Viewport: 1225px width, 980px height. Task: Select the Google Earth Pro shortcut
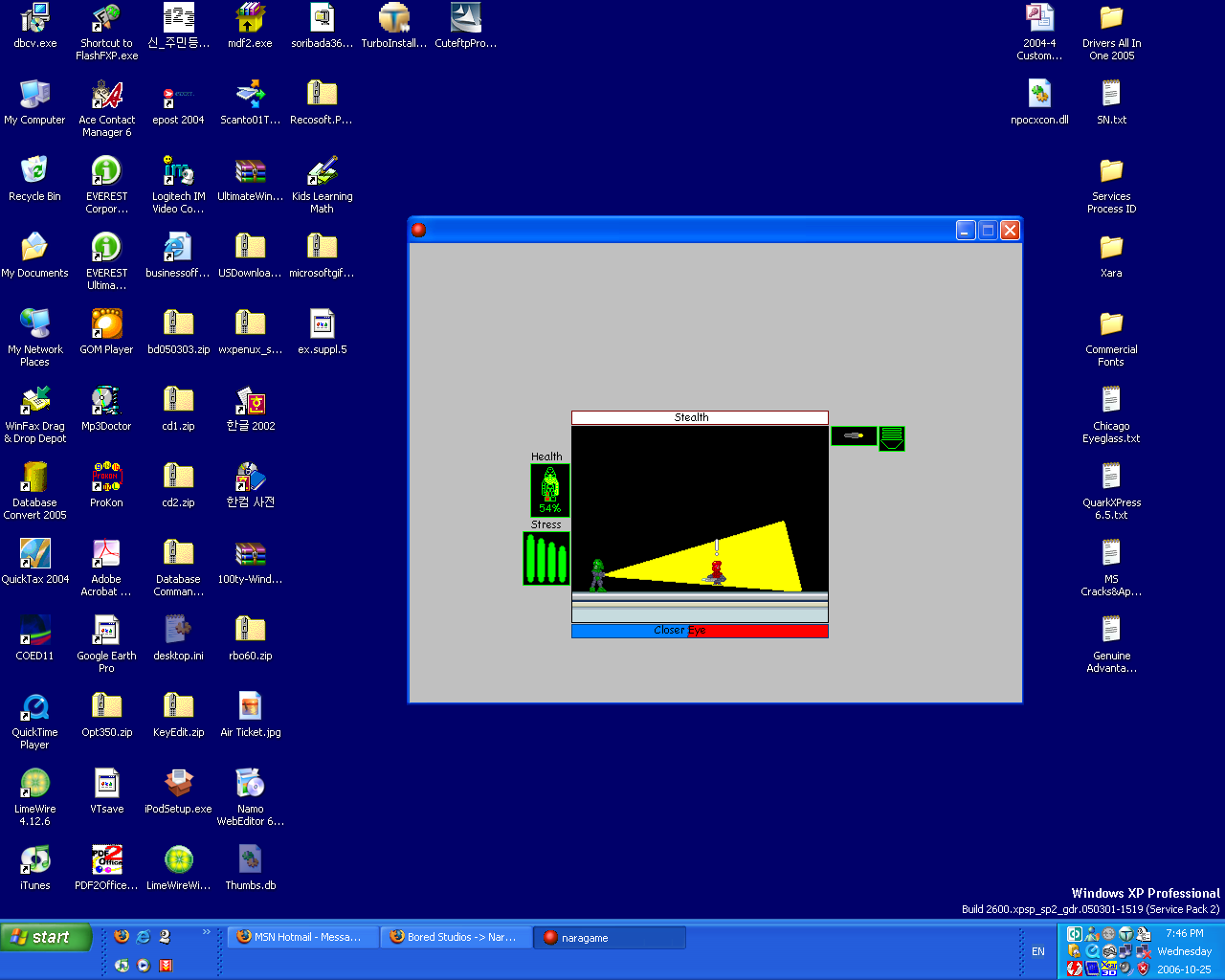pyautogui.click(x=106, y=643)
